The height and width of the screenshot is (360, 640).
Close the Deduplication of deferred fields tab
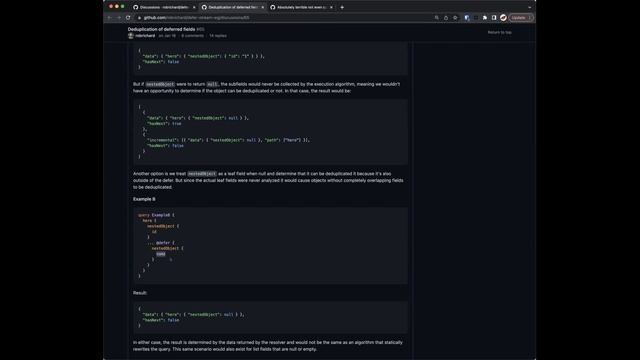(x=262, y=7)
